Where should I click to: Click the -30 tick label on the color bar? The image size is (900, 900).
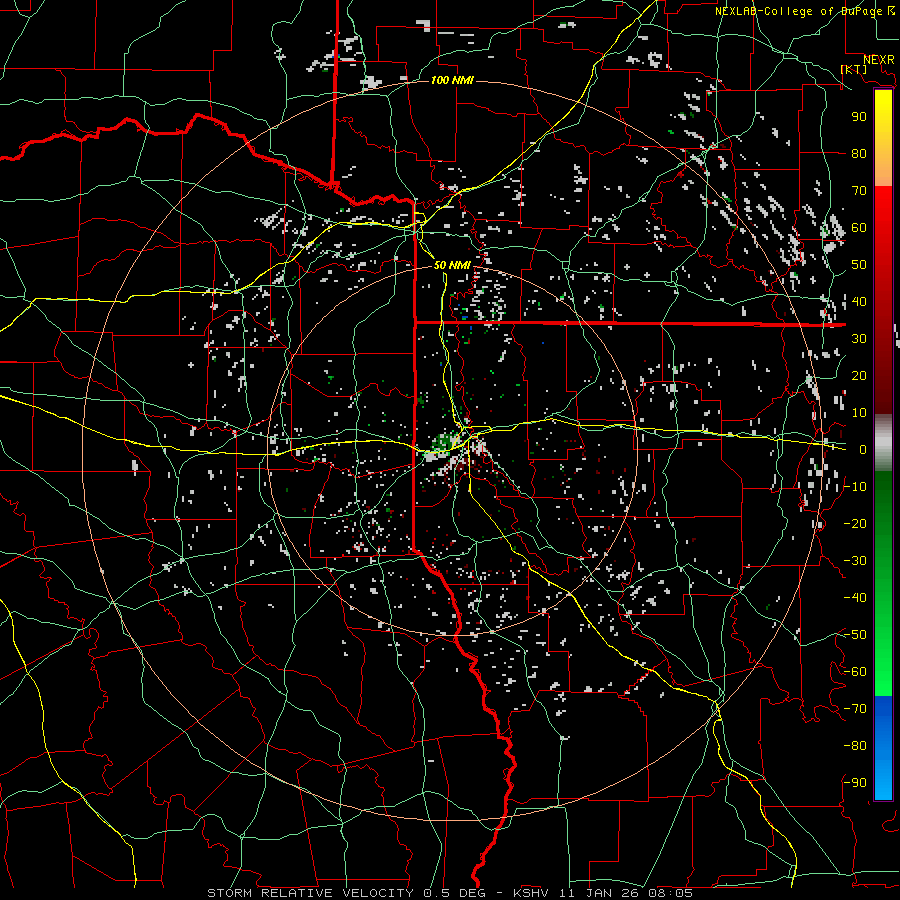(x=855, y=561)
